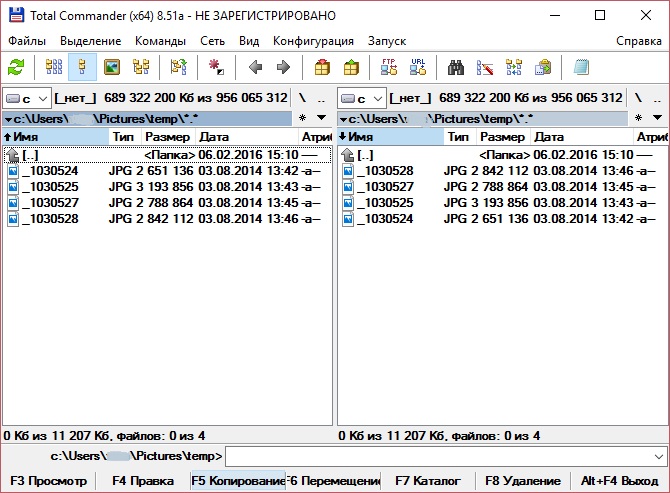Image resolution: width=670 pixels, height=493 pixels.
Task: Click F4 Правка button
Action: (143, 481)
